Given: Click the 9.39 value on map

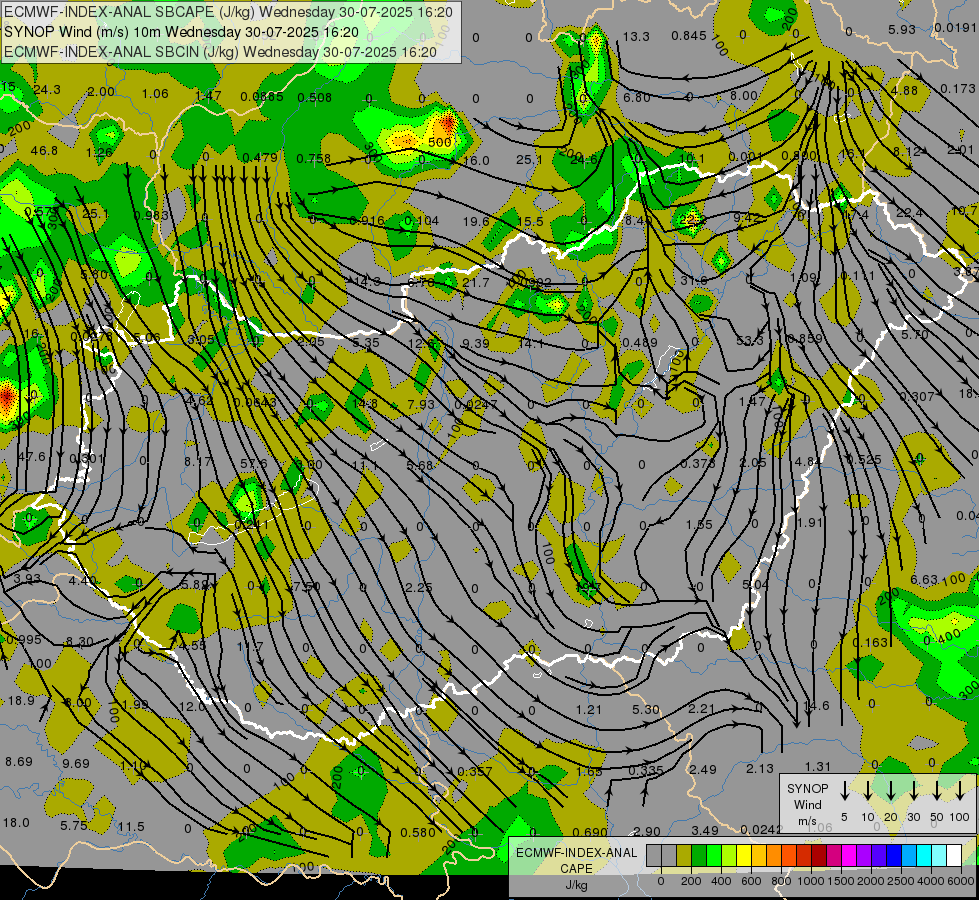Looking at the screenshot, I should coord(475,343).
